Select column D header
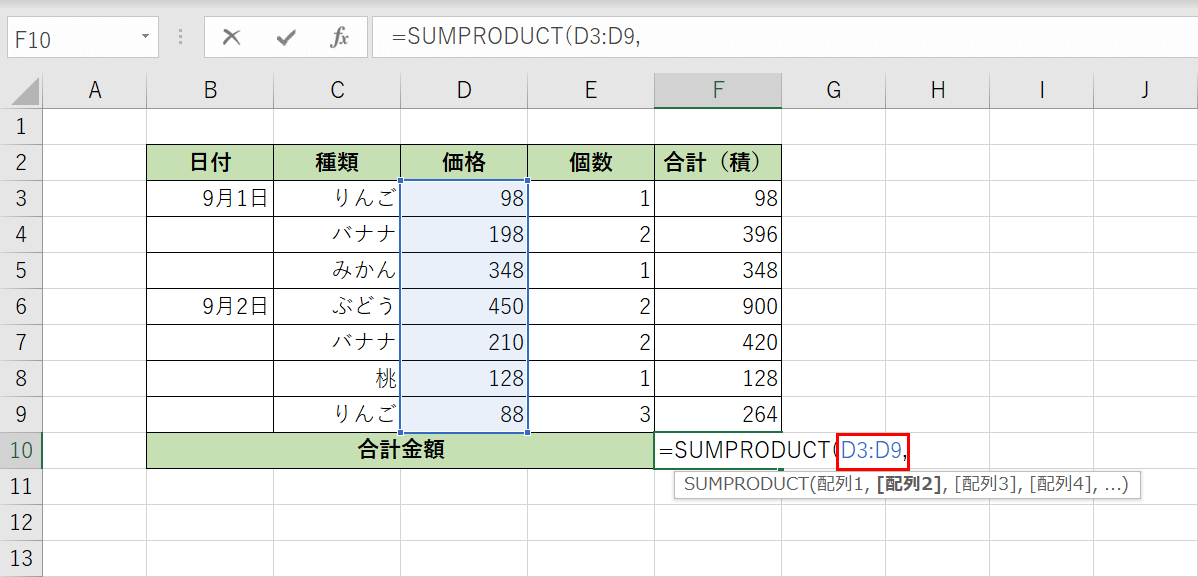Viewport: 1198px width, 577px height. click(x=464, y=89)
